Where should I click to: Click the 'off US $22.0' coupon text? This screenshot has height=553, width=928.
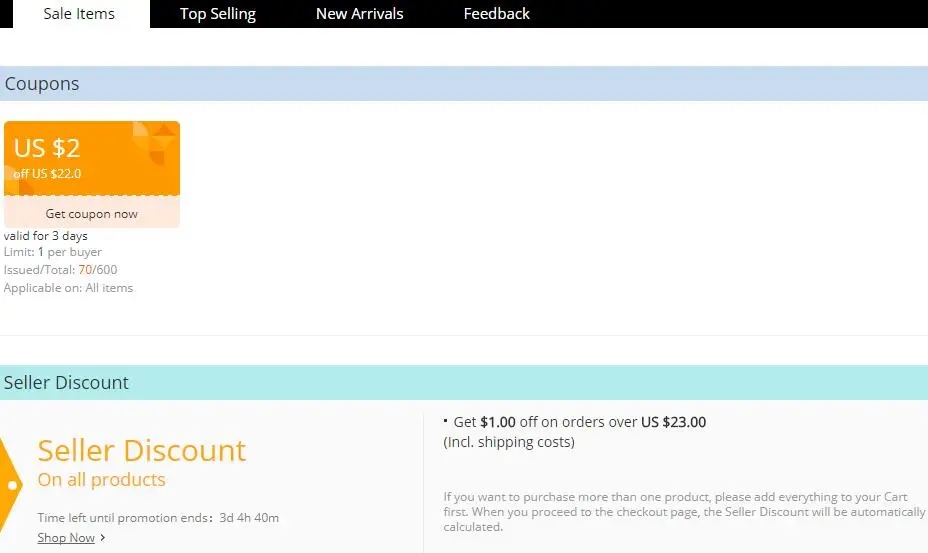point(47,173)
